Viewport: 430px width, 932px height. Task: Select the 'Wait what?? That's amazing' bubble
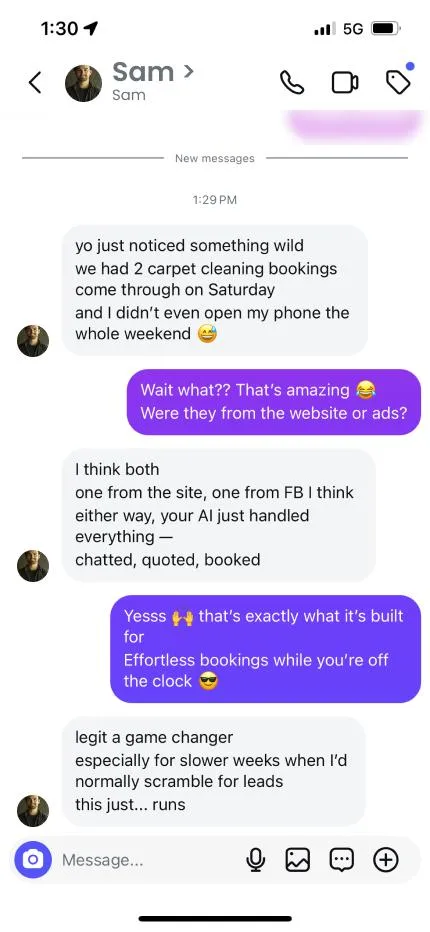pos(274,401)
